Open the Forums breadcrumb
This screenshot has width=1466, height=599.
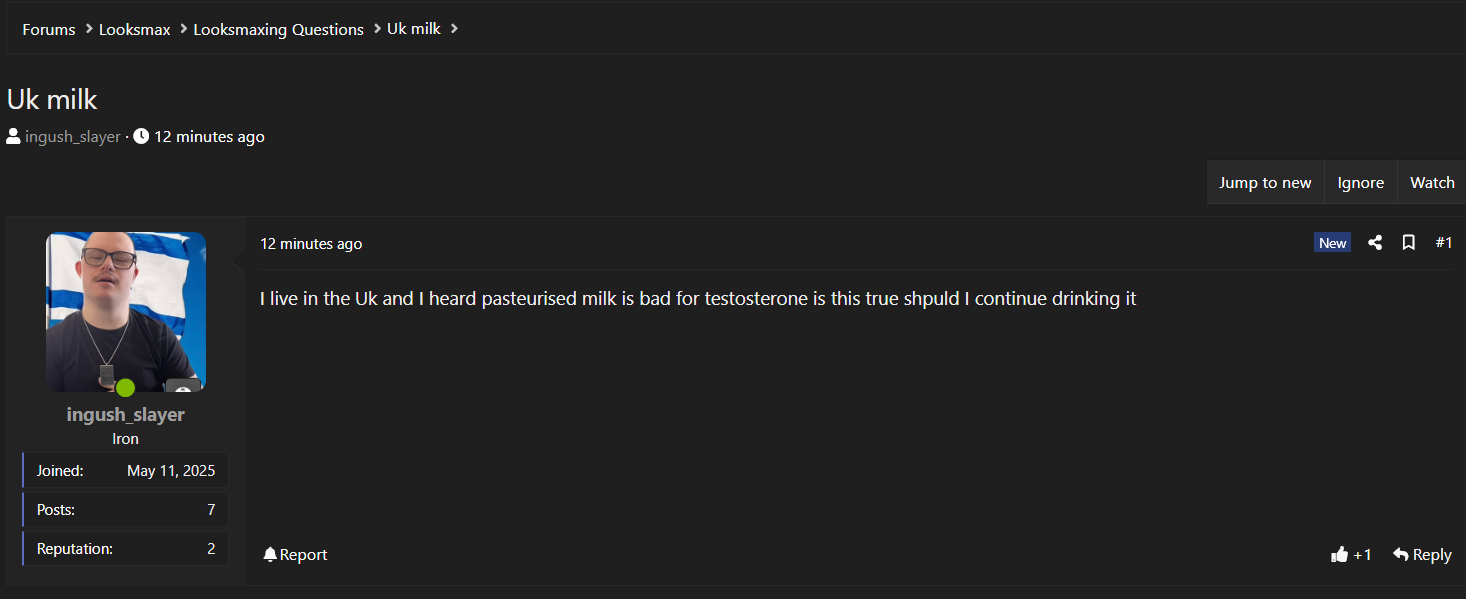point(49,29)
